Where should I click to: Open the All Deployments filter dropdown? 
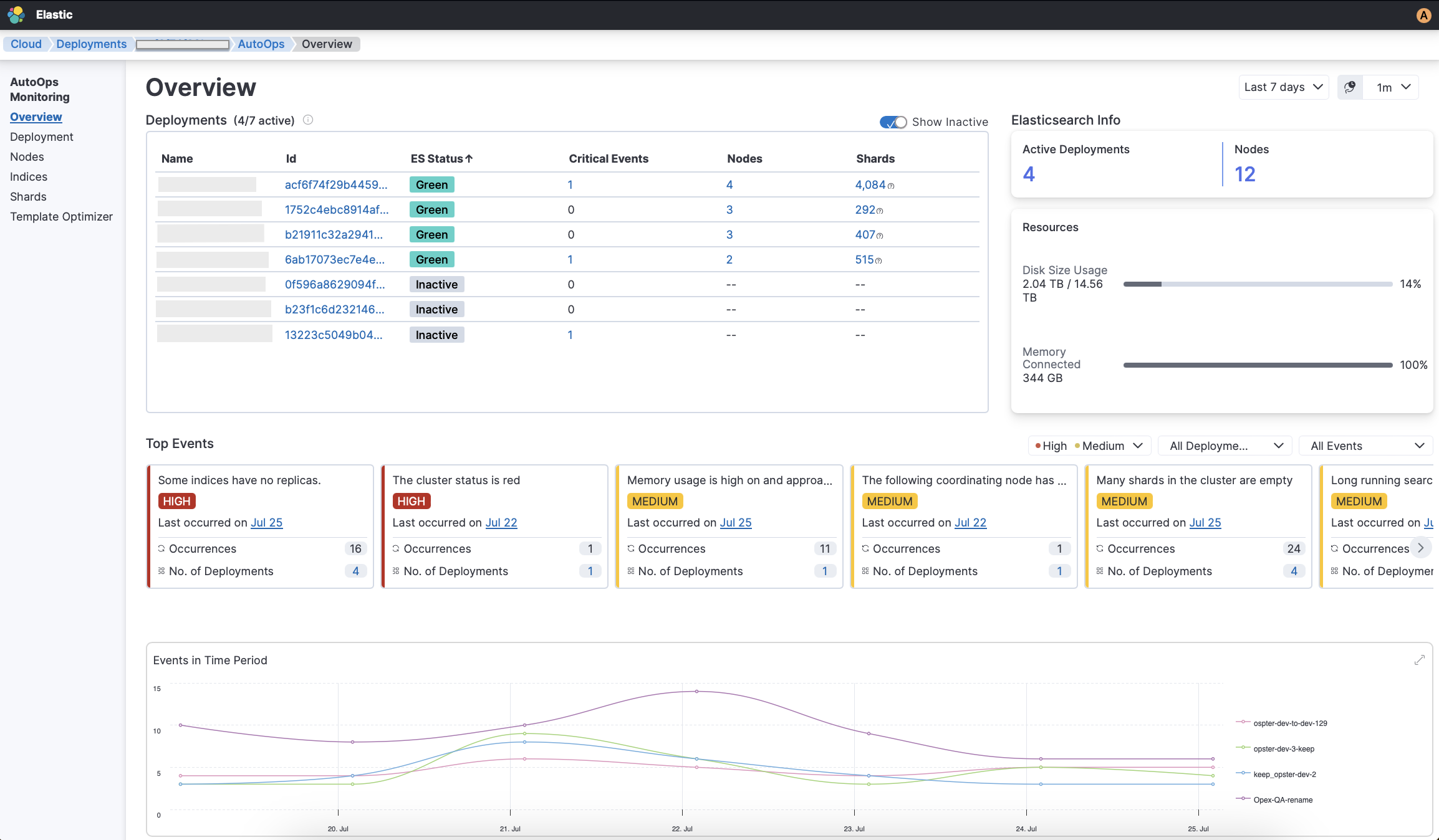coord(1225,446)
